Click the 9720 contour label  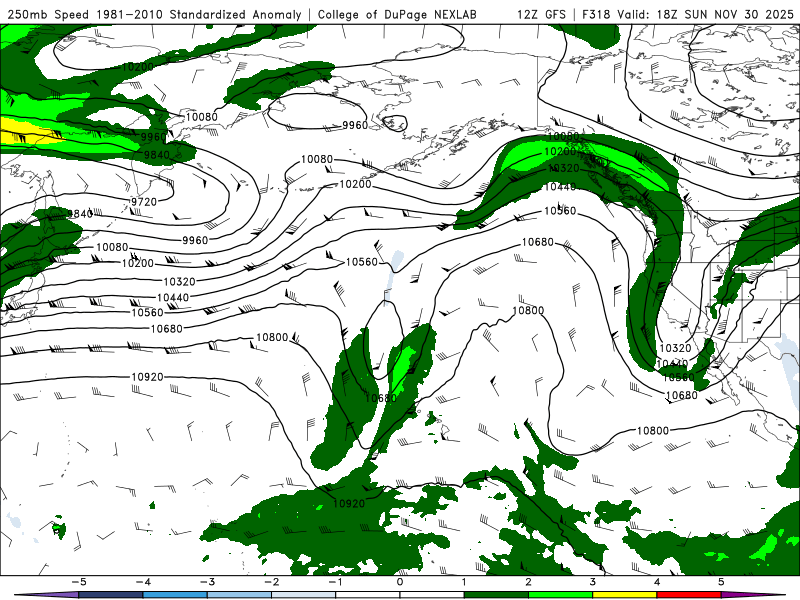pos(144,202)
